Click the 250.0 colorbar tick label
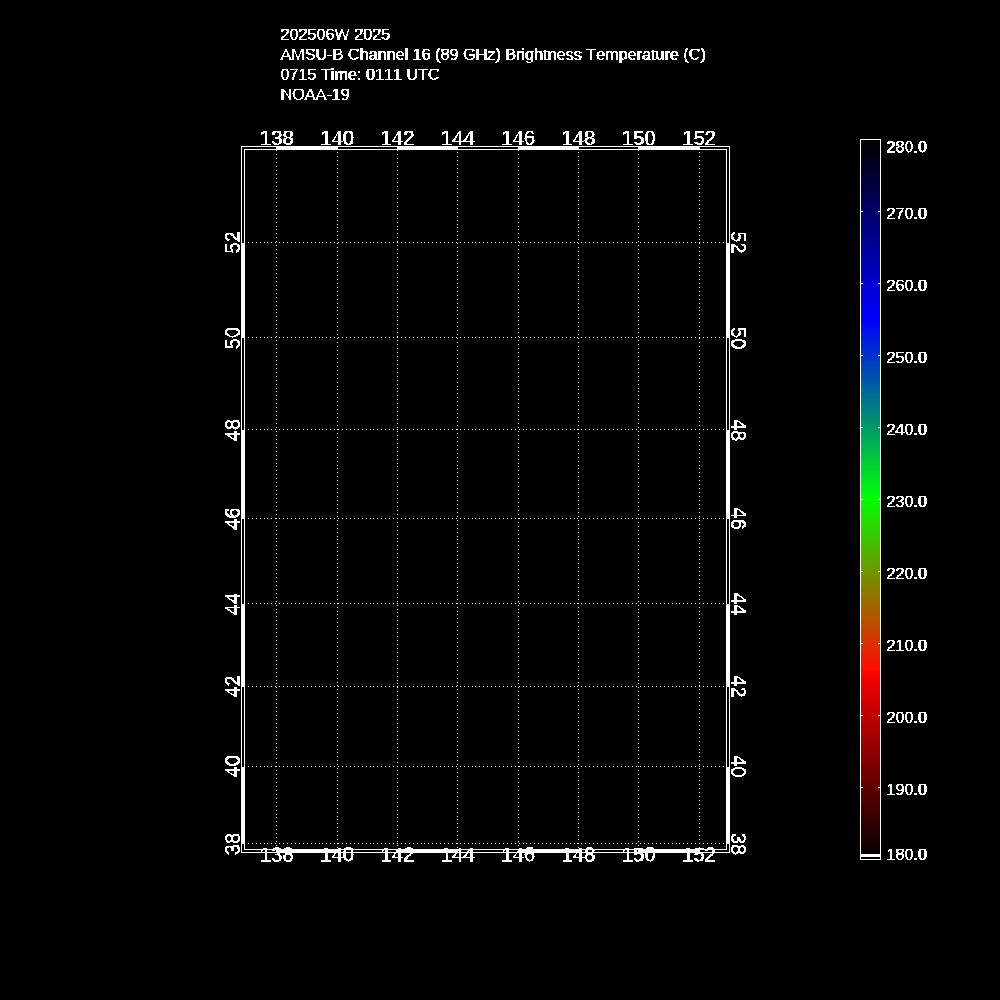 [907, 357]
